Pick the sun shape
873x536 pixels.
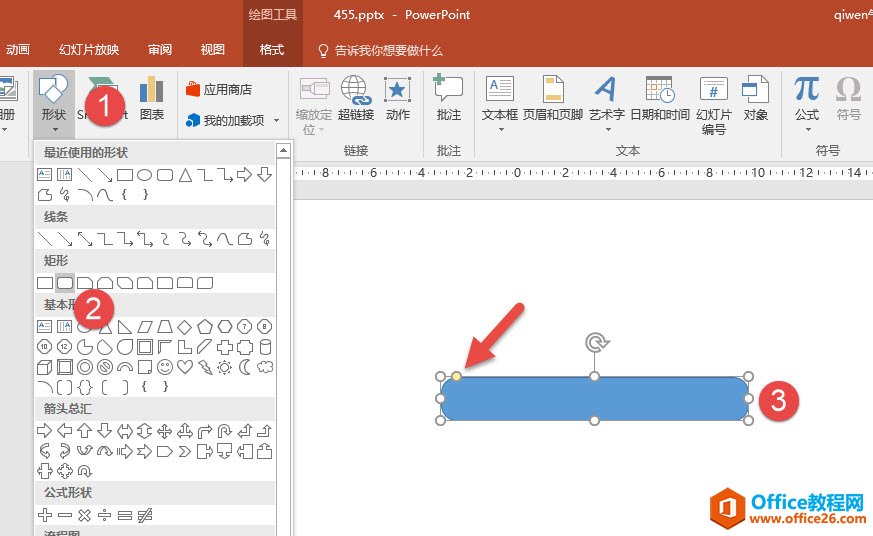[224, 367]
